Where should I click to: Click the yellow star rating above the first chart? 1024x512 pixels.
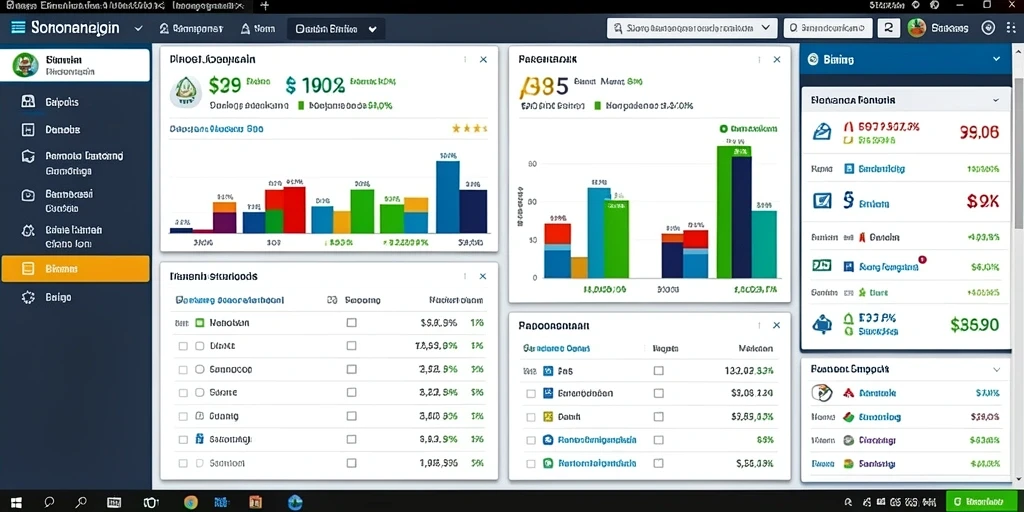pos(470,129)
